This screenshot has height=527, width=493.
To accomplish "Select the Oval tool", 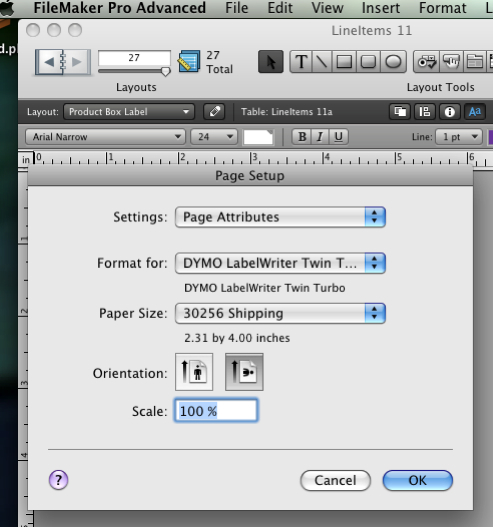I will [x=393, y=62].
